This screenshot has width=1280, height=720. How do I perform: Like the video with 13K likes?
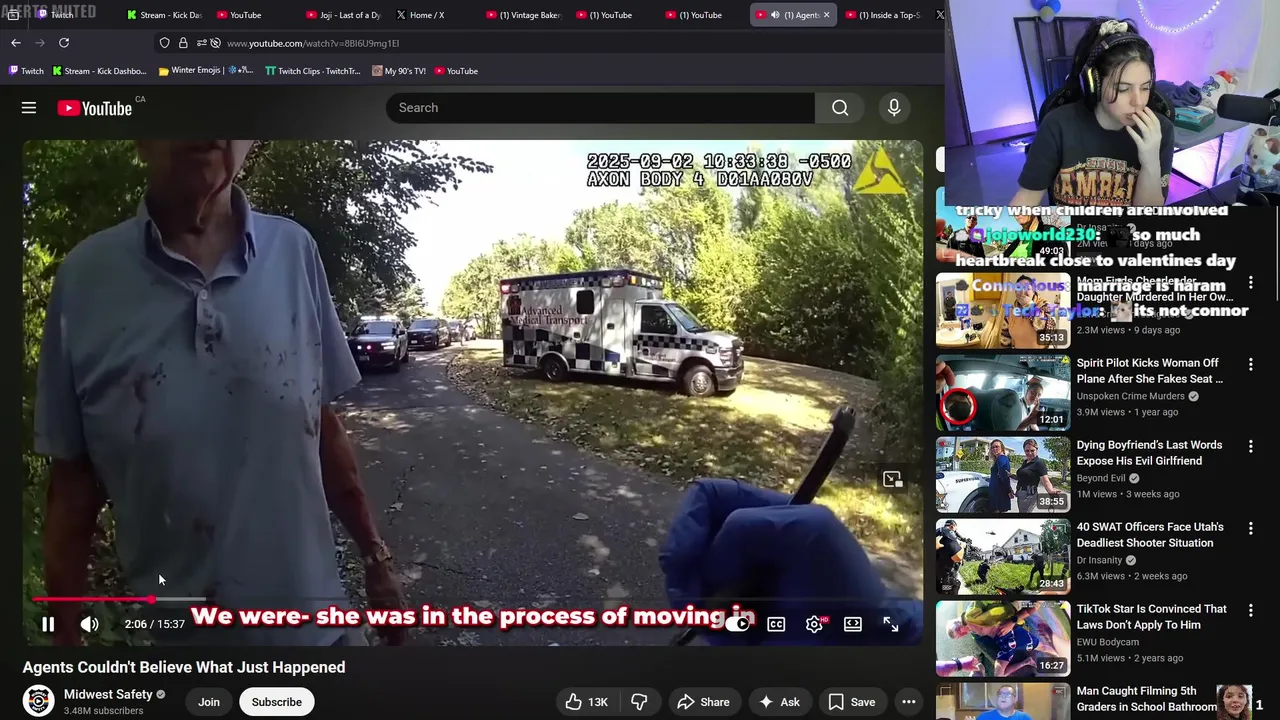(x=587, y=702)
